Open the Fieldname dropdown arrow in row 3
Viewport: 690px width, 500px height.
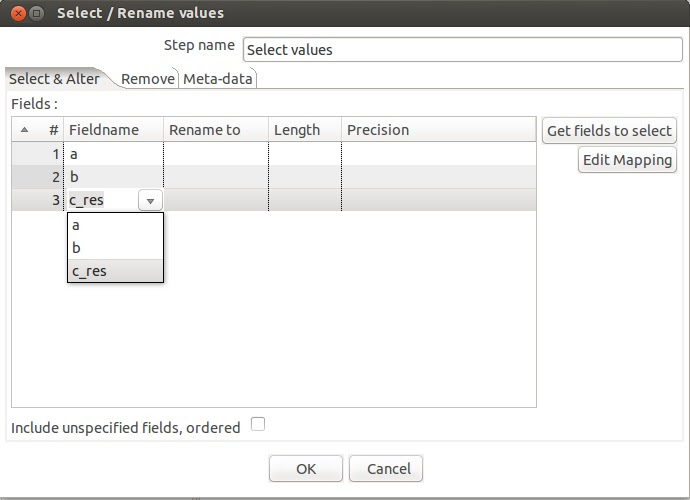click(x=150, y=201)
